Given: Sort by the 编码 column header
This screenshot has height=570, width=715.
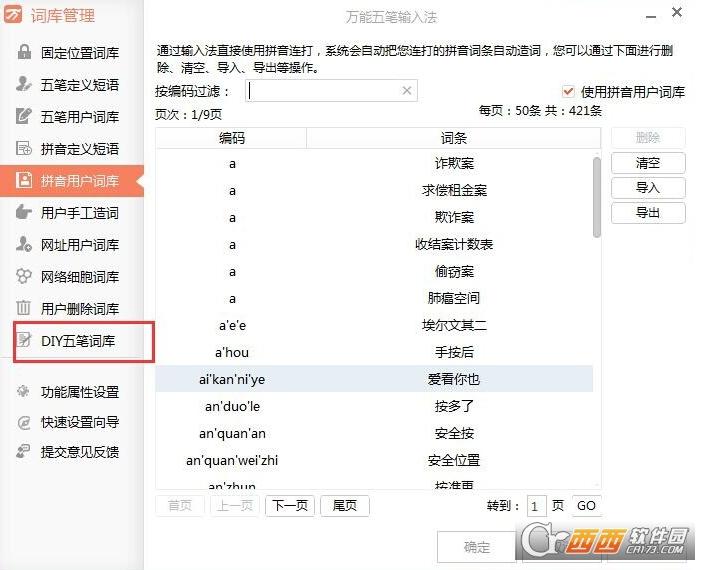Looking at the screenshot, I should pyautogui.click(x=231, y=138).
